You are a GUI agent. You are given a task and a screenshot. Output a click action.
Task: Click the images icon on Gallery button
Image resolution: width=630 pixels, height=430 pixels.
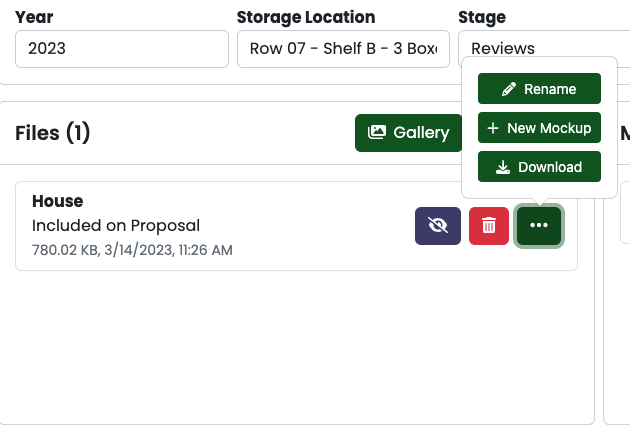(377, 132)
